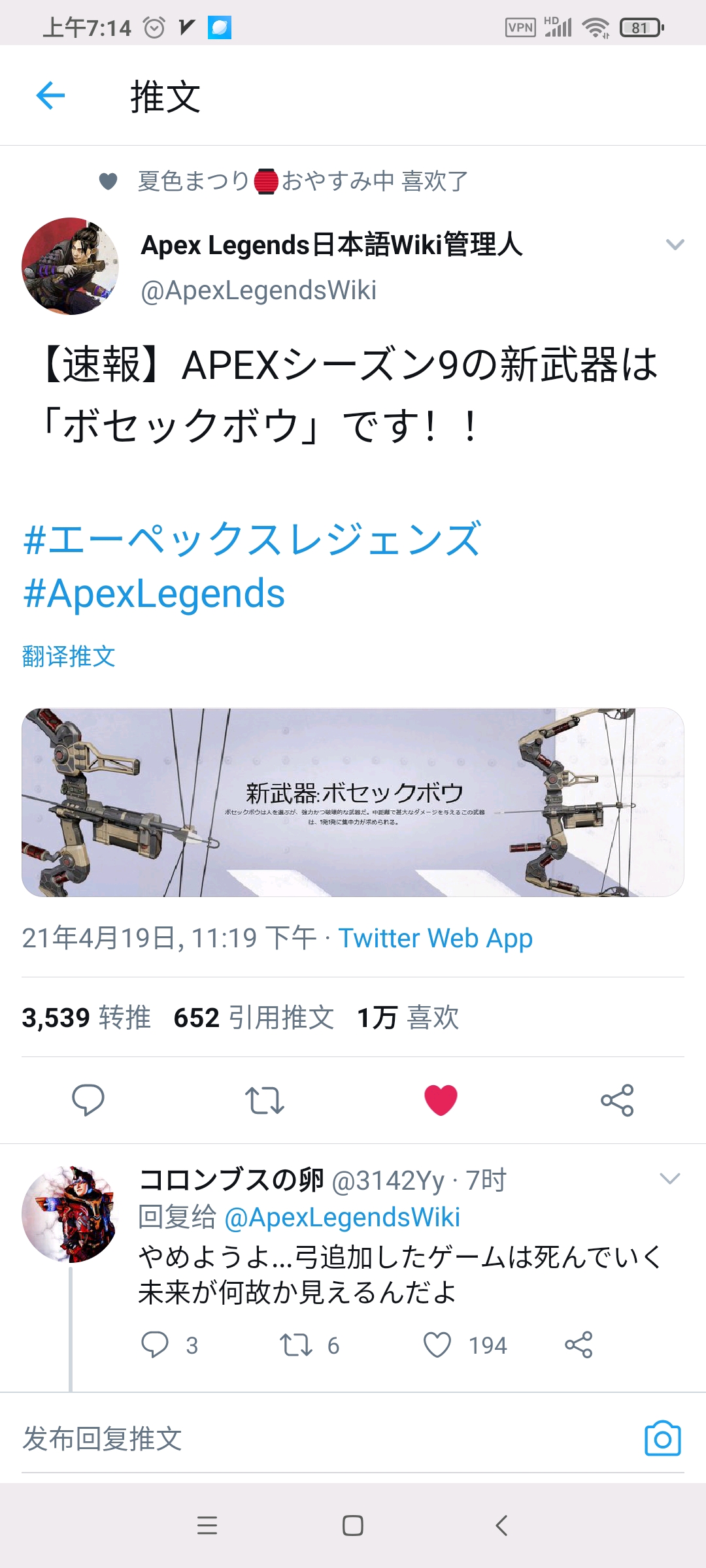Tap reply bubble on コロンブスの卵 comment
The height and width of the screenshot is (1568, 706).
155,1345
